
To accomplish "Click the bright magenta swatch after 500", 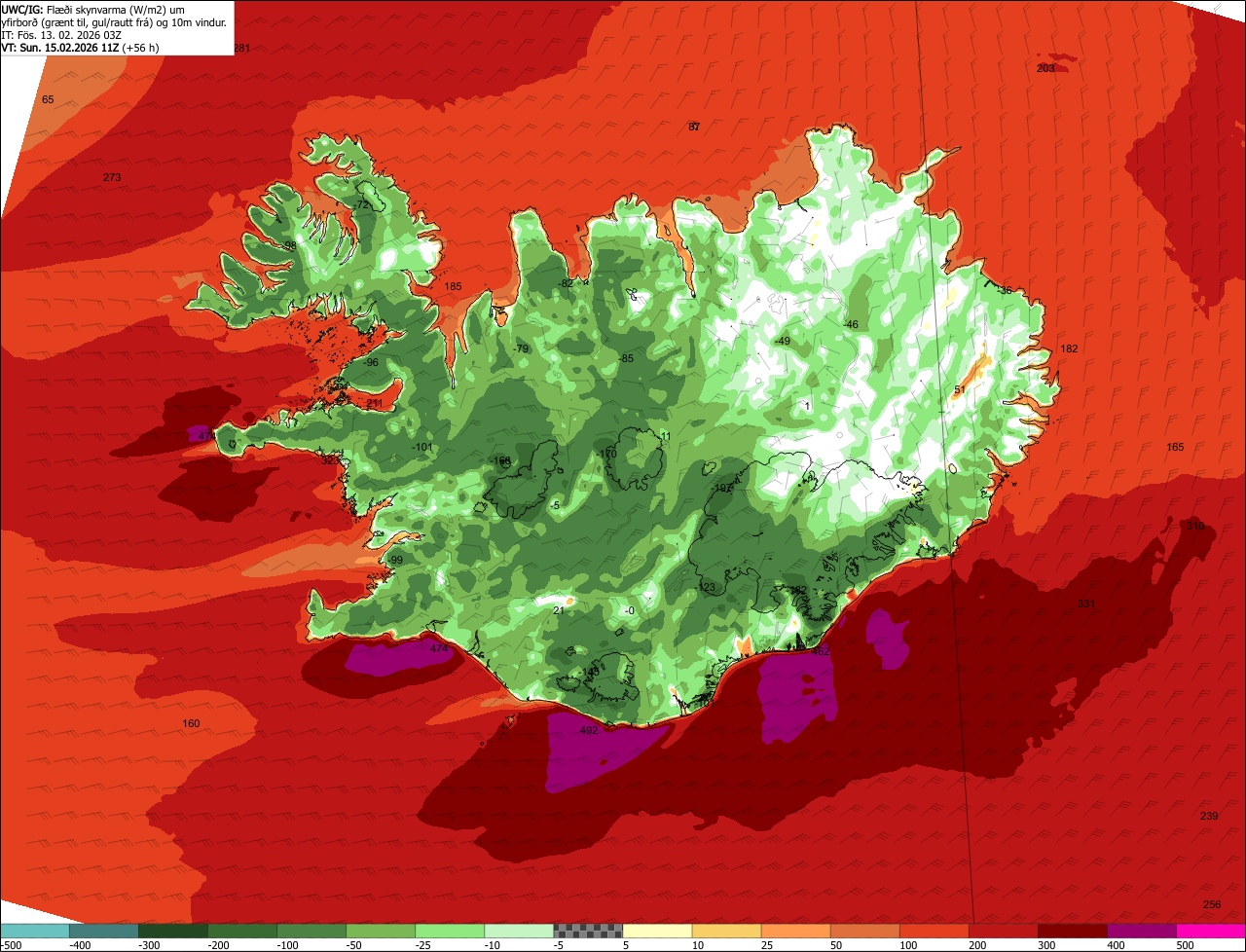I will [1211, 931].
